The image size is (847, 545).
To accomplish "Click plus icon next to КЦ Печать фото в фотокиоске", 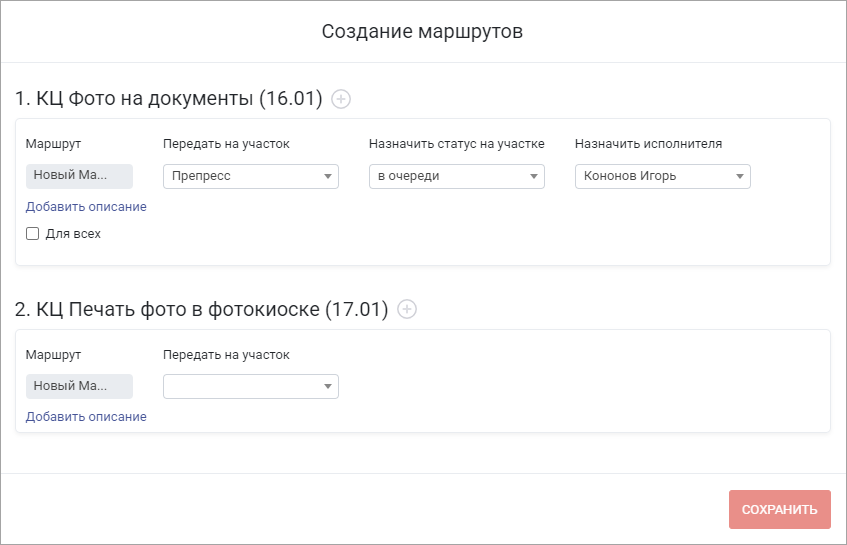I will (x=407, y=309).
